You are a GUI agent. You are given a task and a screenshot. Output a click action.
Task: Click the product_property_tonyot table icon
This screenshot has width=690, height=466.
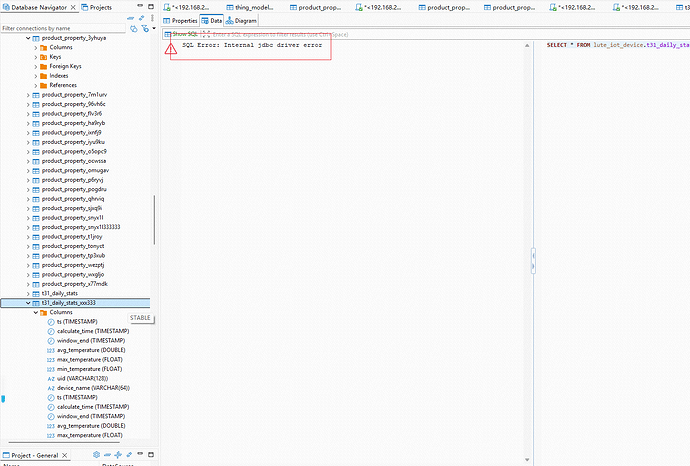pyautogui.click(x=36, y=246)
